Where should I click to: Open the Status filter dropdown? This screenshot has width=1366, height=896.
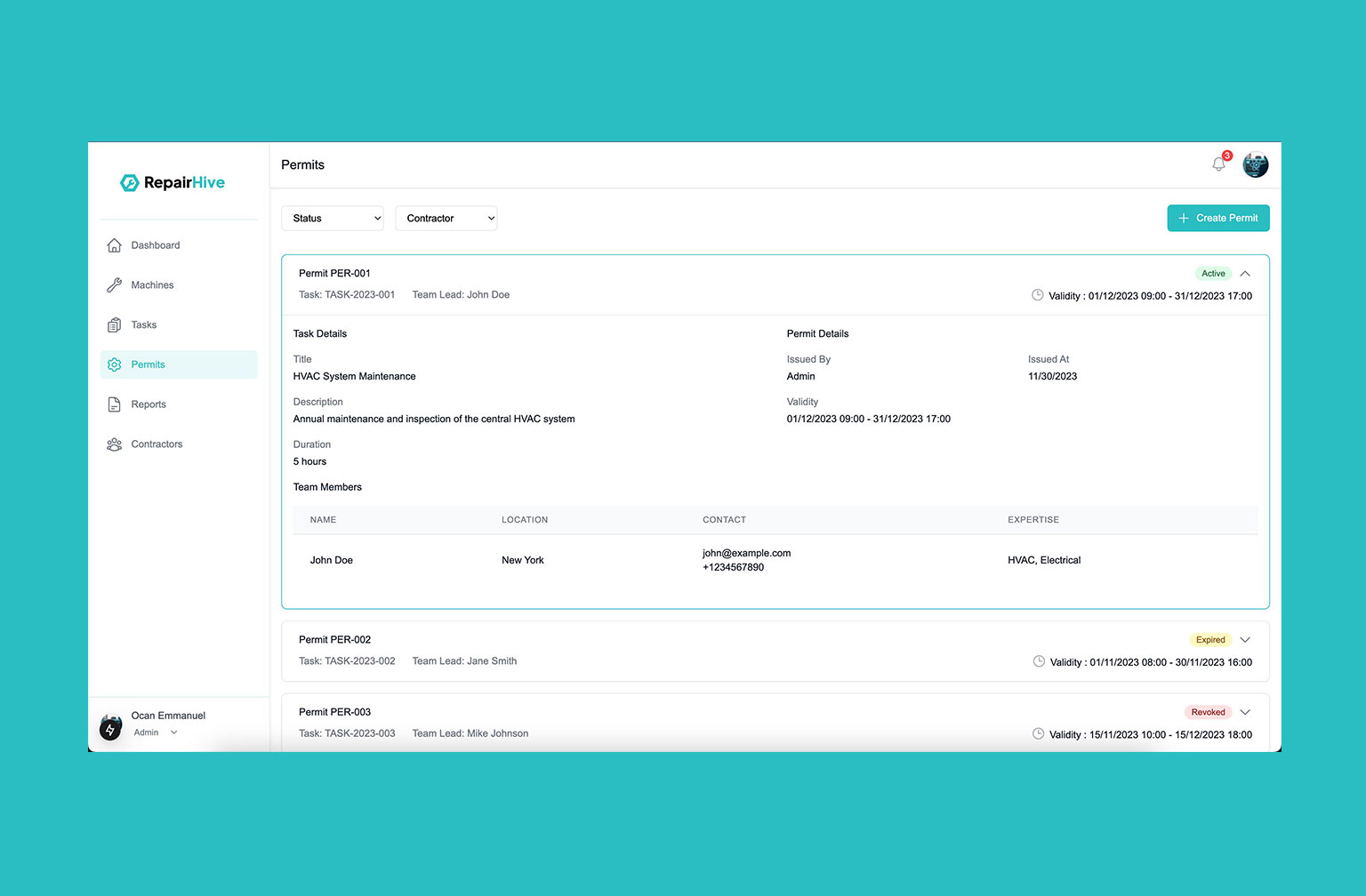333,218
